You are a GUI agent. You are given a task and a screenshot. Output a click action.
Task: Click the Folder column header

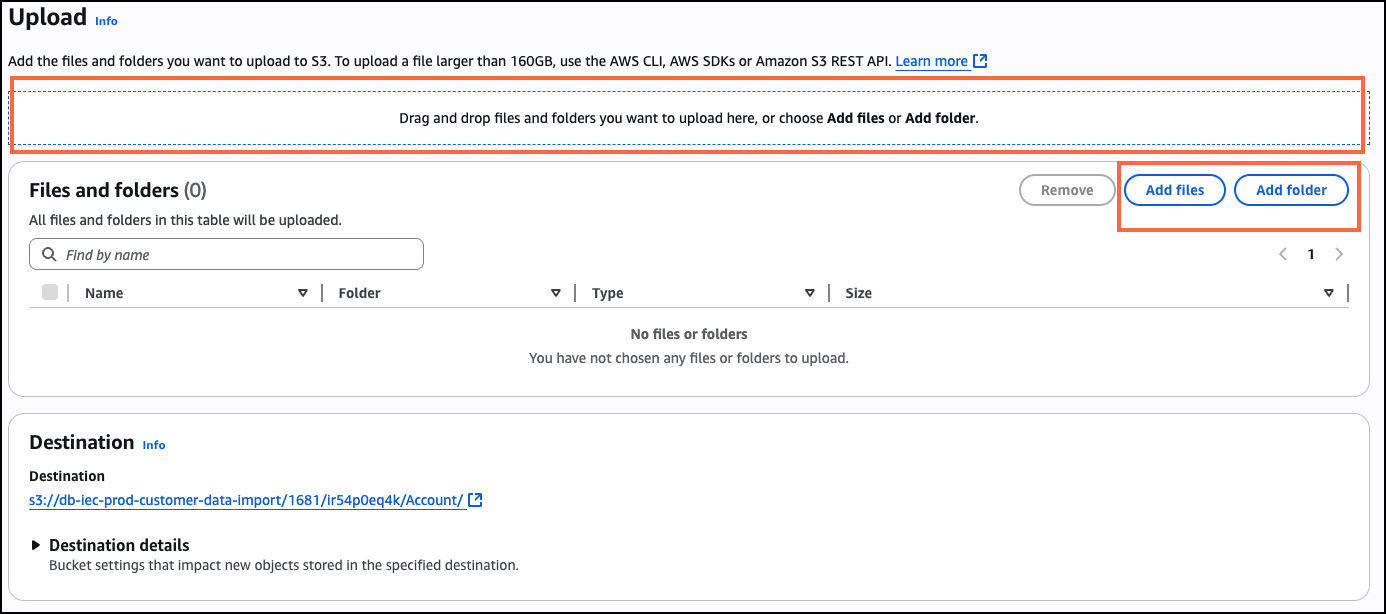pos(360,293)
